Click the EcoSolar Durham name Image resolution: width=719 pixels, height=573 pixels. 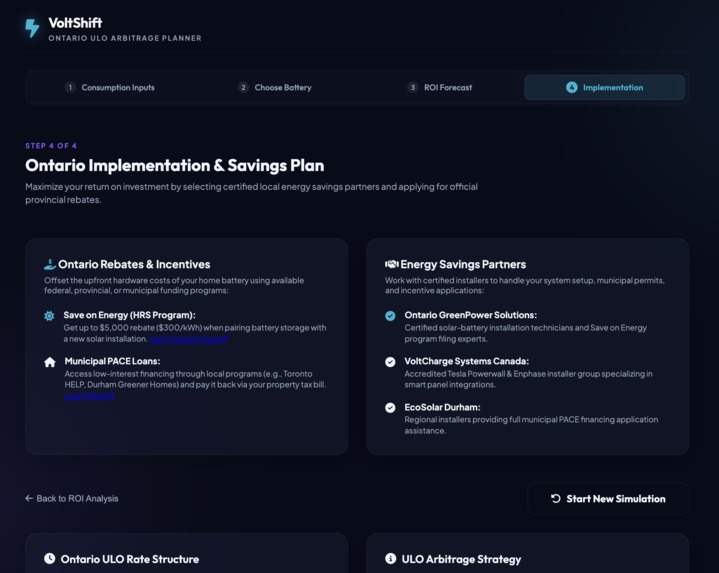point(442,407)
